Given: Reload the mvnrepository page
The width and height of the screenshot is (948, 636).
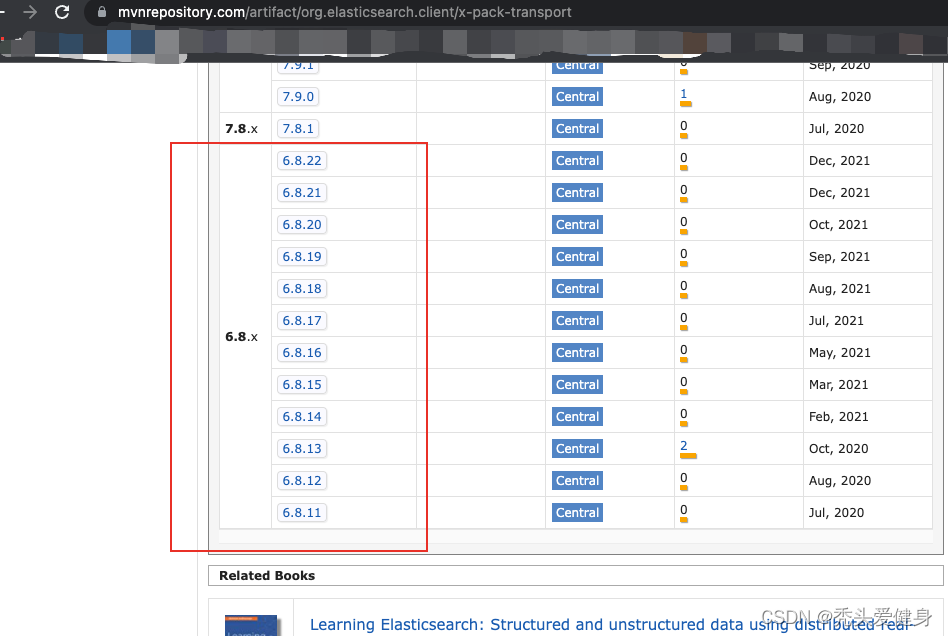Looking at the screenshot, I should tap(62, 13).
